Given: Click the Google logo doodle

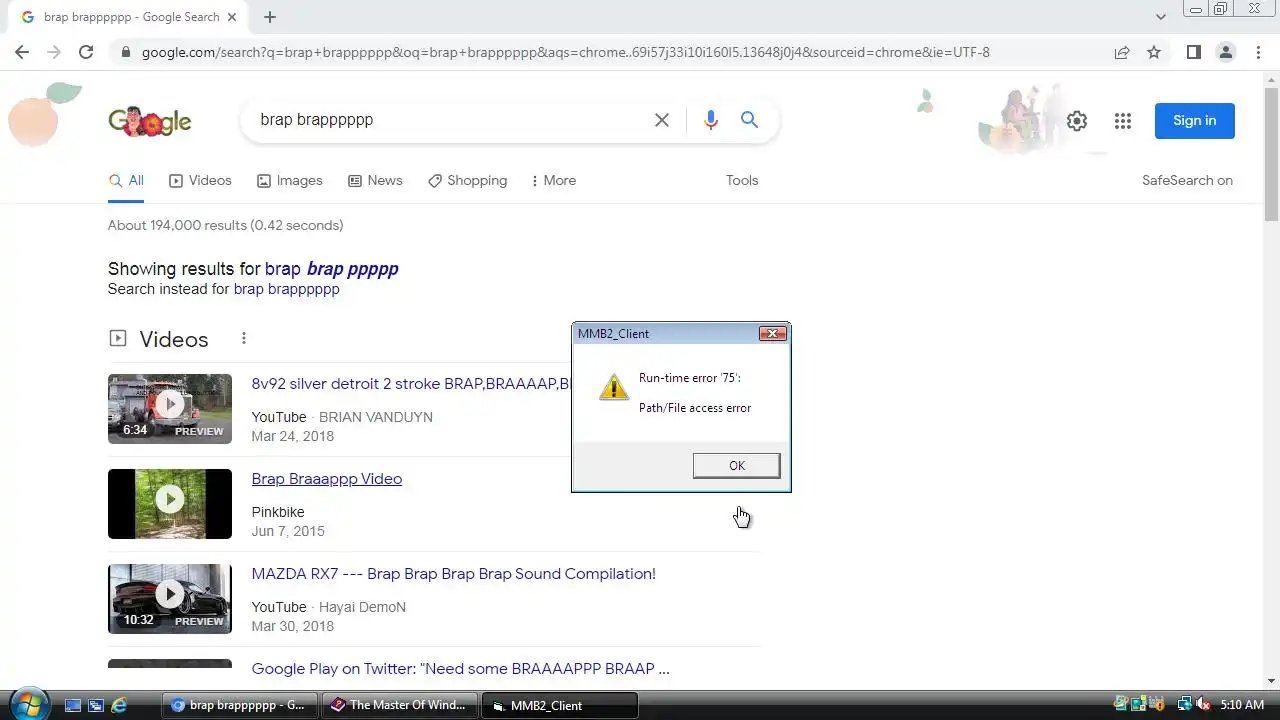Looking at the screenshot, I should 150,121.
